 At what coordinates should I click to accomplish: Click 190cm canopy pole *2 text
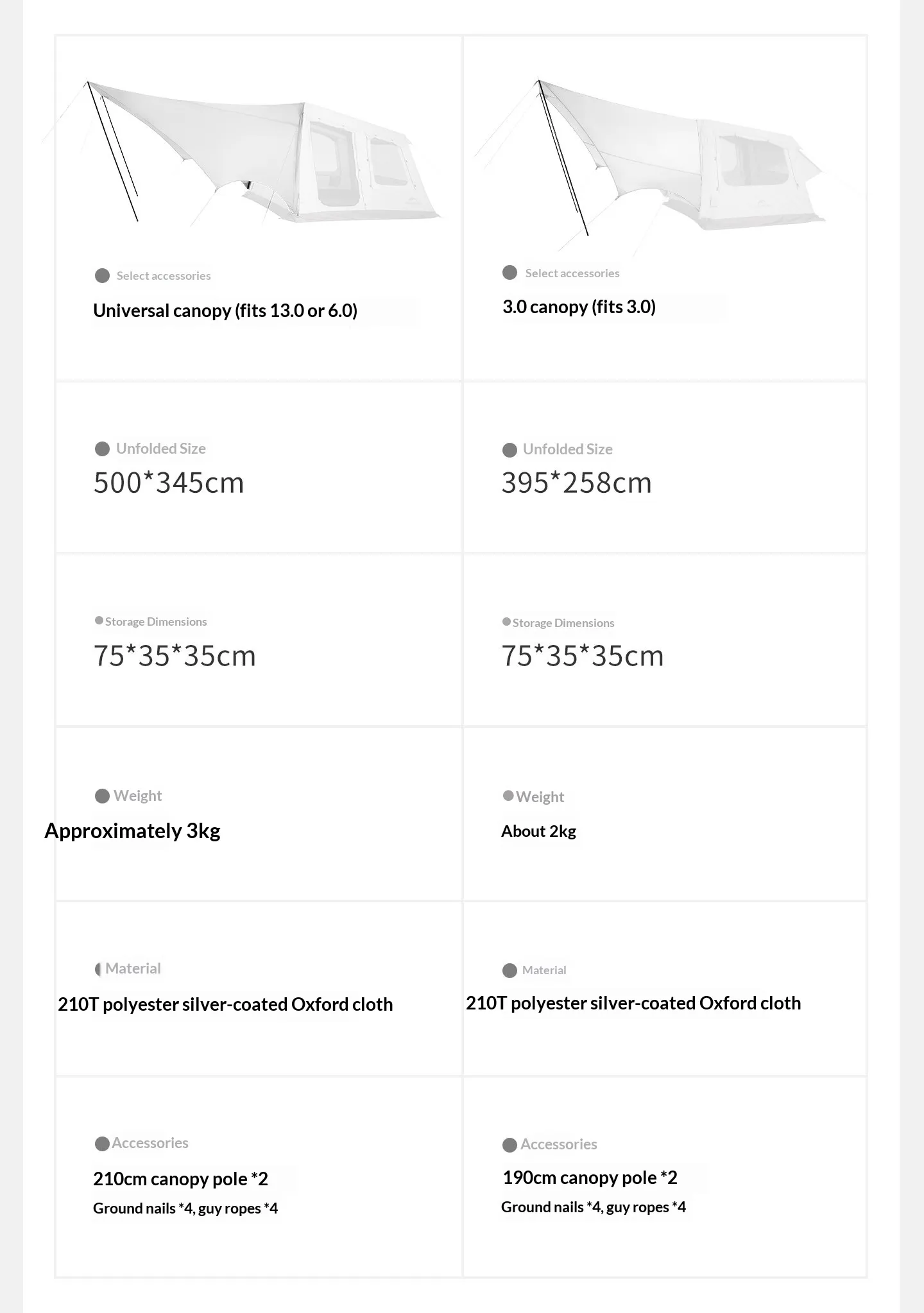[590, 1178]
